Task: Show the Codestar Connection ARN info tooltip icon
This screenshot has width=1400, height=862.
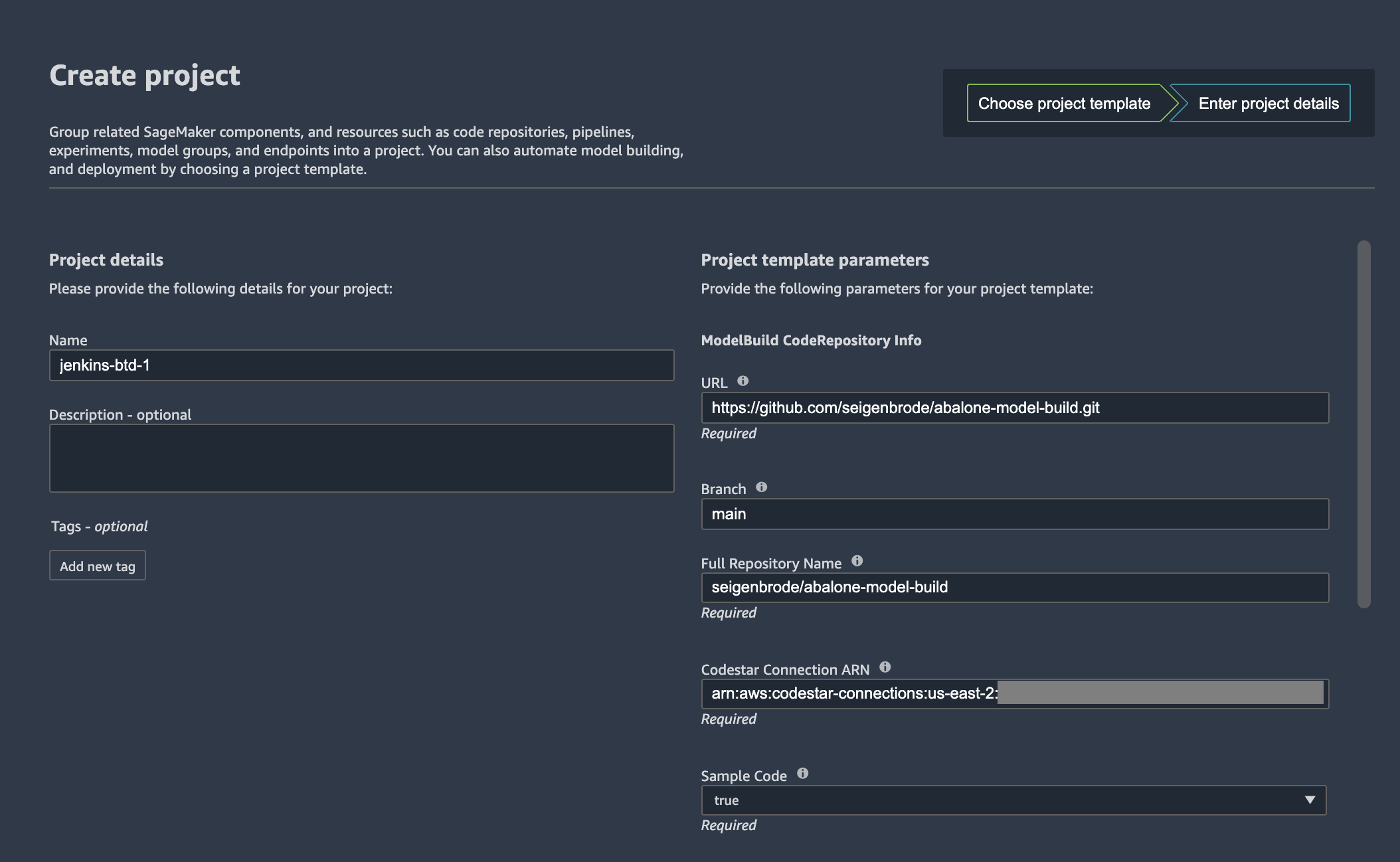Action: tap(885, 667)
